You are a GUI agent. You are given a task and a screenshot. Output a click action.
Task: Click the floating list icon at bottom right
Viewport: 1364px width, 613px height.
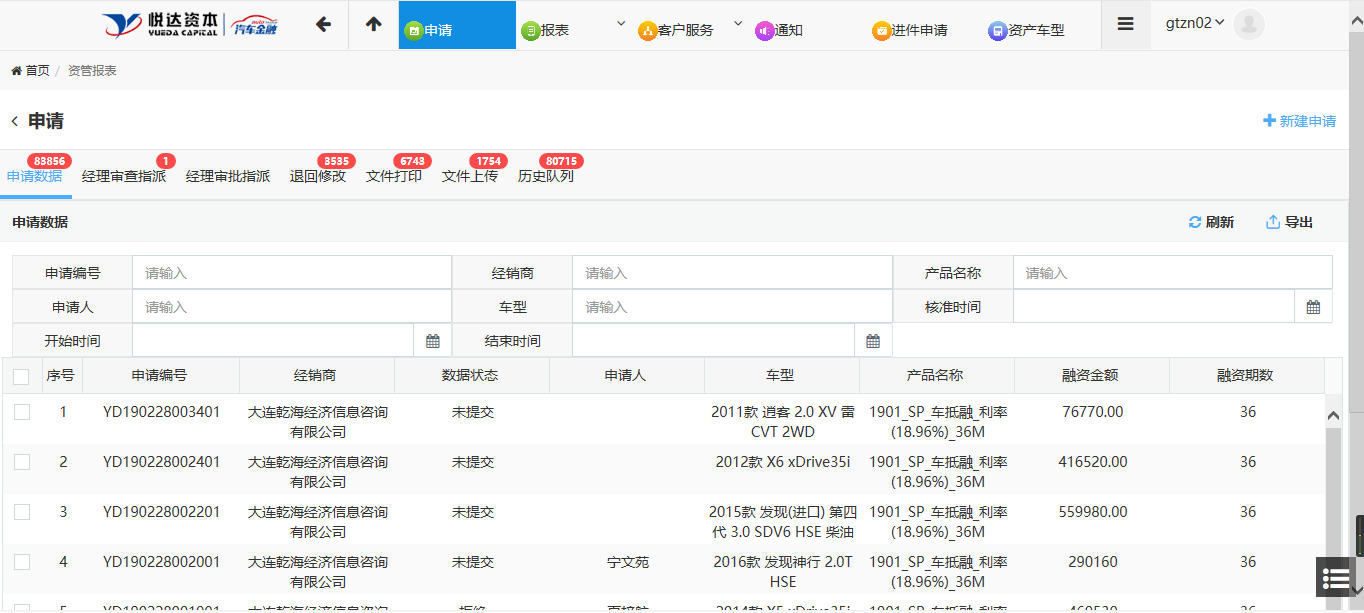pos(1335,577)
